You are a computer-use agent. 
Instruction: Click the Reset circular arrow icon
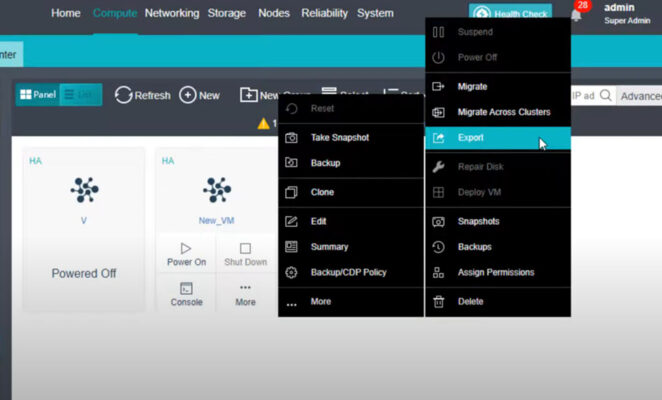point(291,109)
